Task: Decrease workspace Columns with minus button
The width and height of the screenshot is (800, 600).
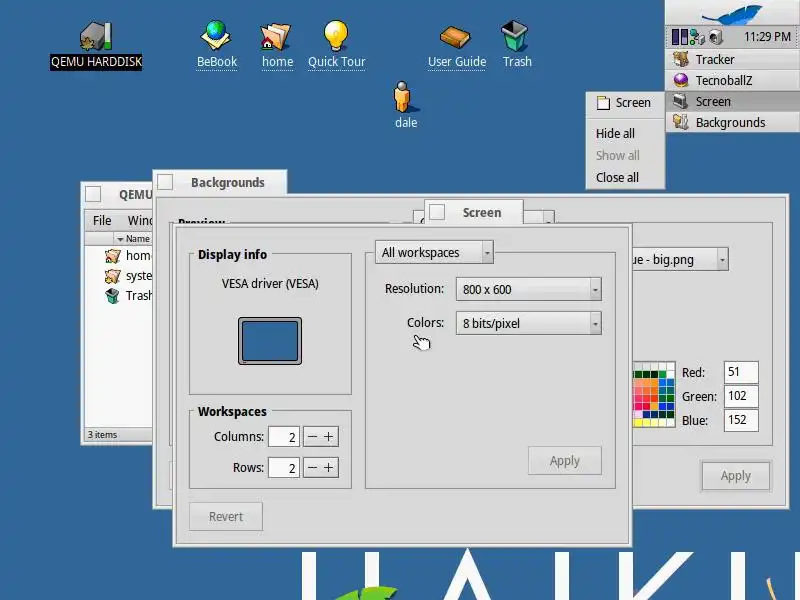Action: pyautogui.click(x=312, y=437)
